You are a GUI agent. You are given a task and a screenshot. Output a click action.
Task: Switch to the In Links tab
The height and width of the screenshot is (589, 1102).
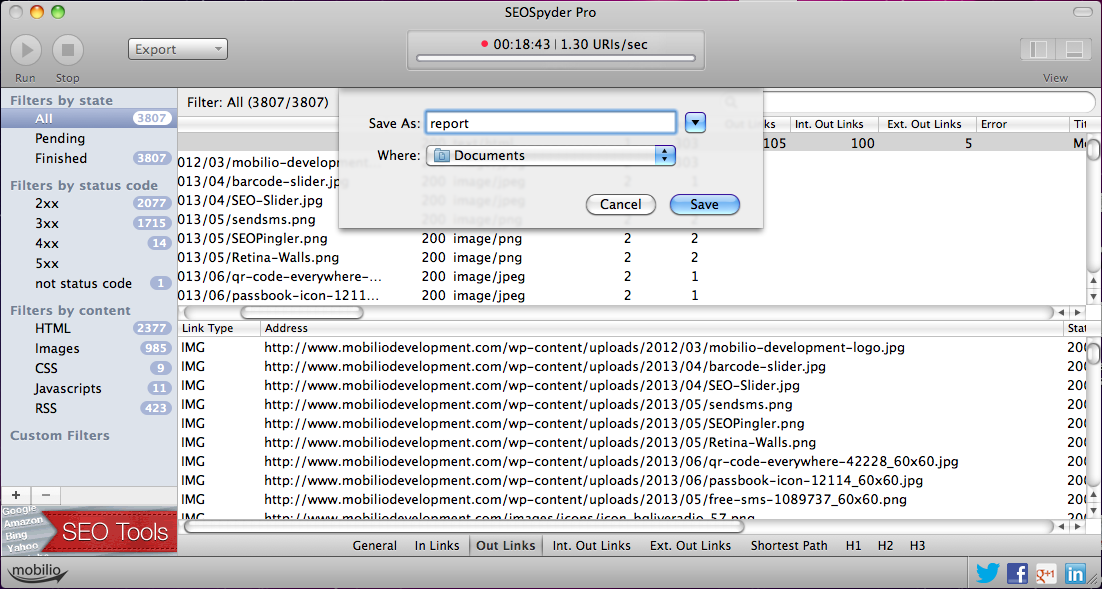pos(437,545)
